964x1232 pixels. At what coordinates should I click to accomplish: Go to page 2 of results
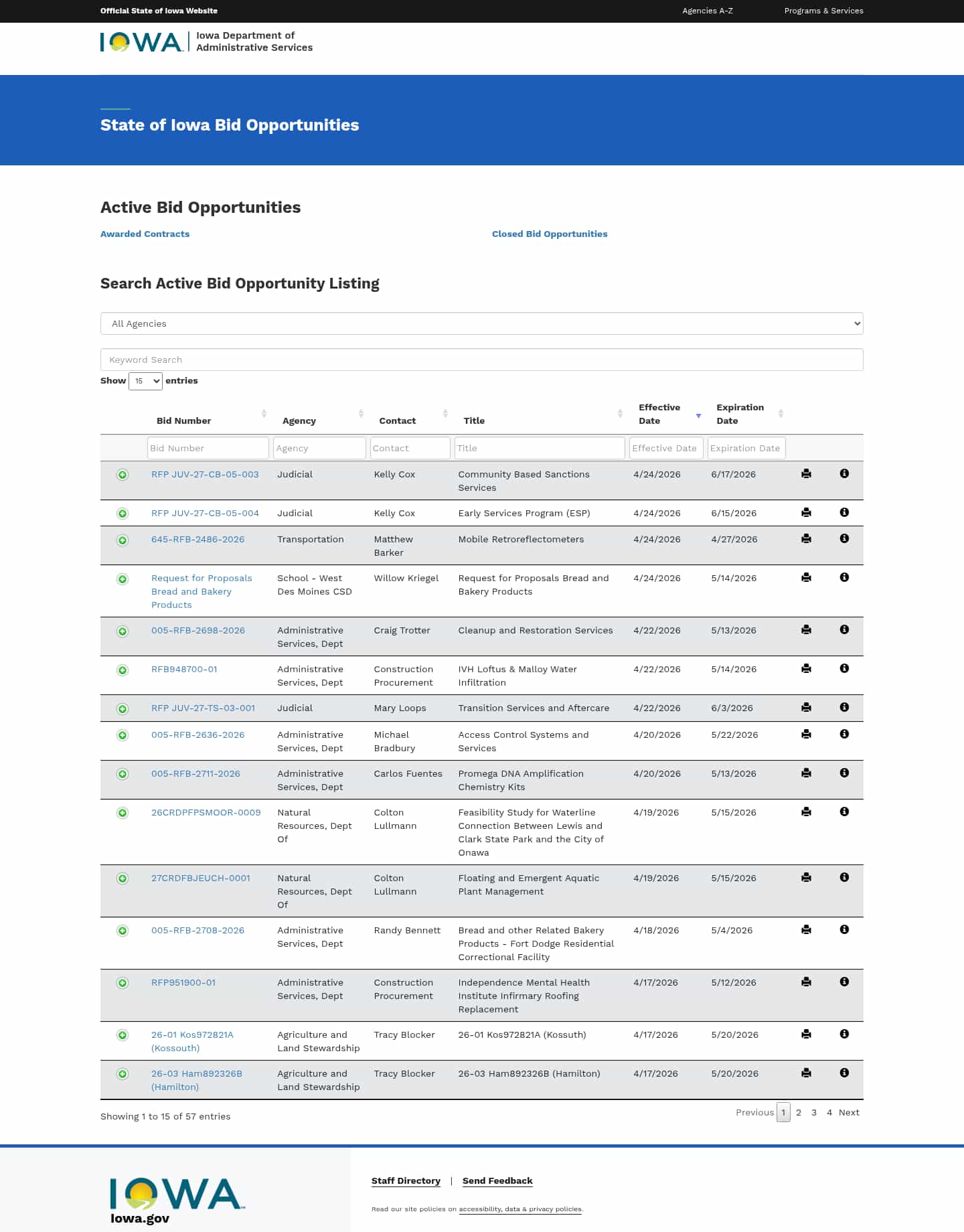coord(798,1112)
